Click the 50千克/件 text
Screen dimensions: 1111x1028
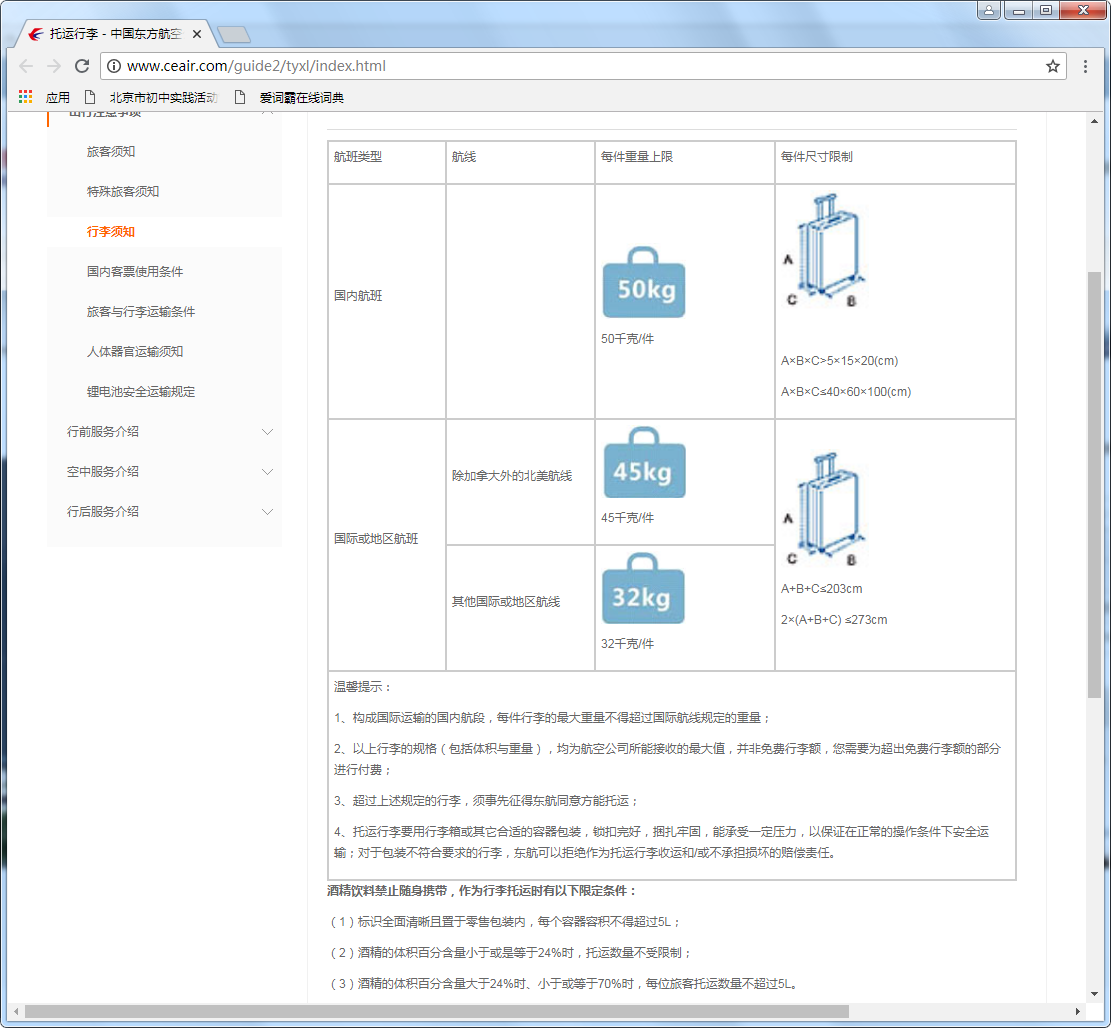(x=627, y=339)
